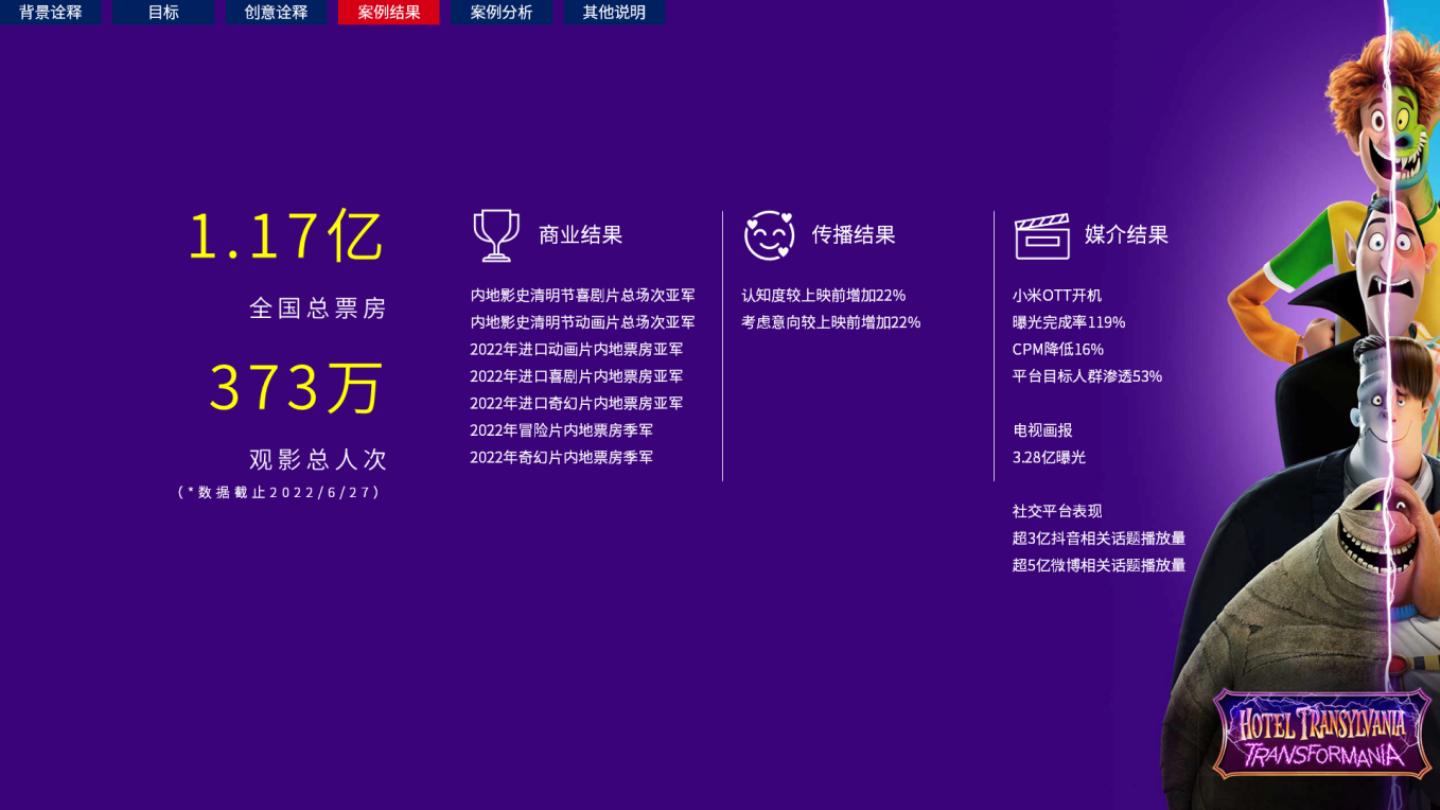Viewport: 1440px width, 810px height.
Task: Click the highlighted 案例结果 tab
Action: [389, 12]
